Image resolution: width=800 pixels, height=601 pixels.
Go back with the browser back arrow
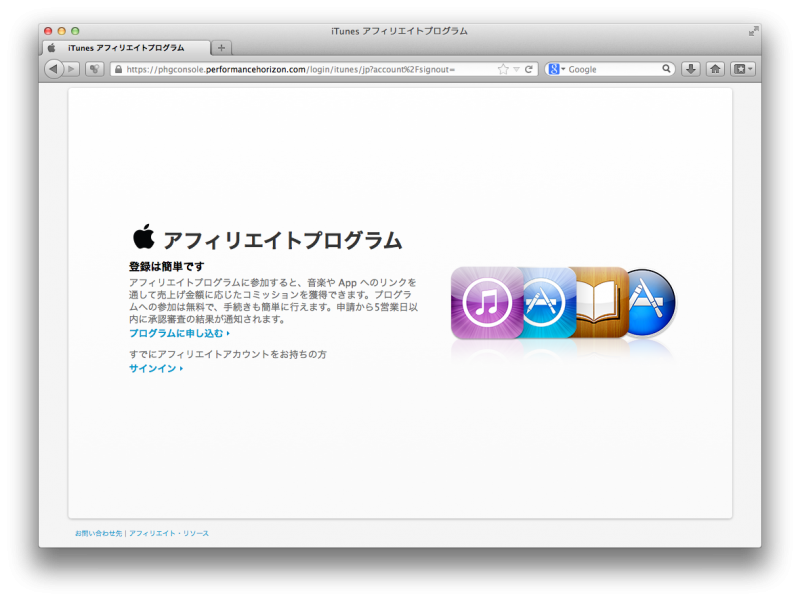pyautogui.click(x=54, y=69)
